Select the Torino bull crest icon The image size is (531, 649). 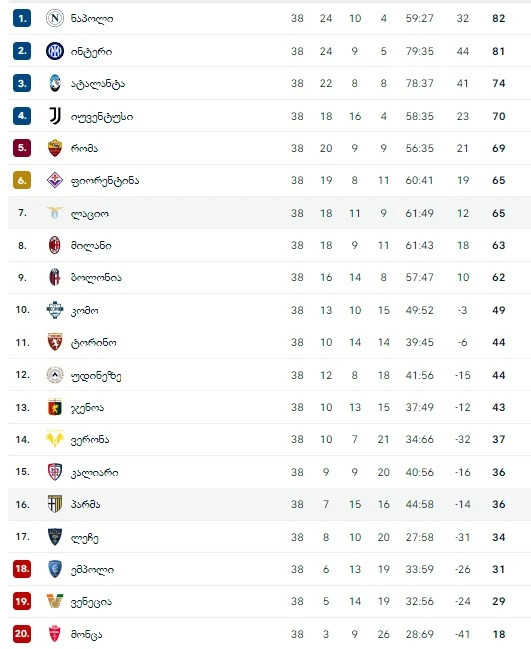(55, 342)
